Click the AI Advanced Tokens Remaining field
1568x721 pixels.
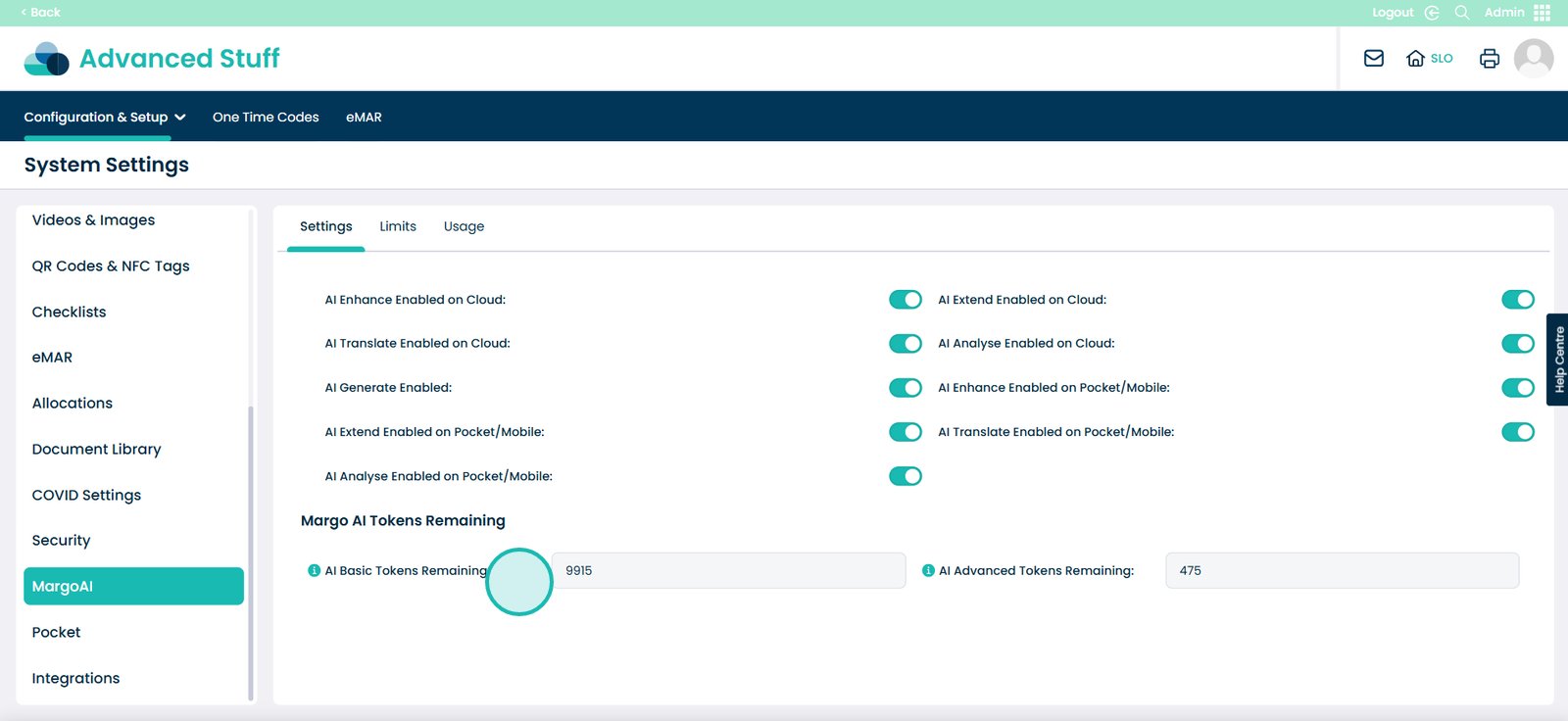point(1341,570)
